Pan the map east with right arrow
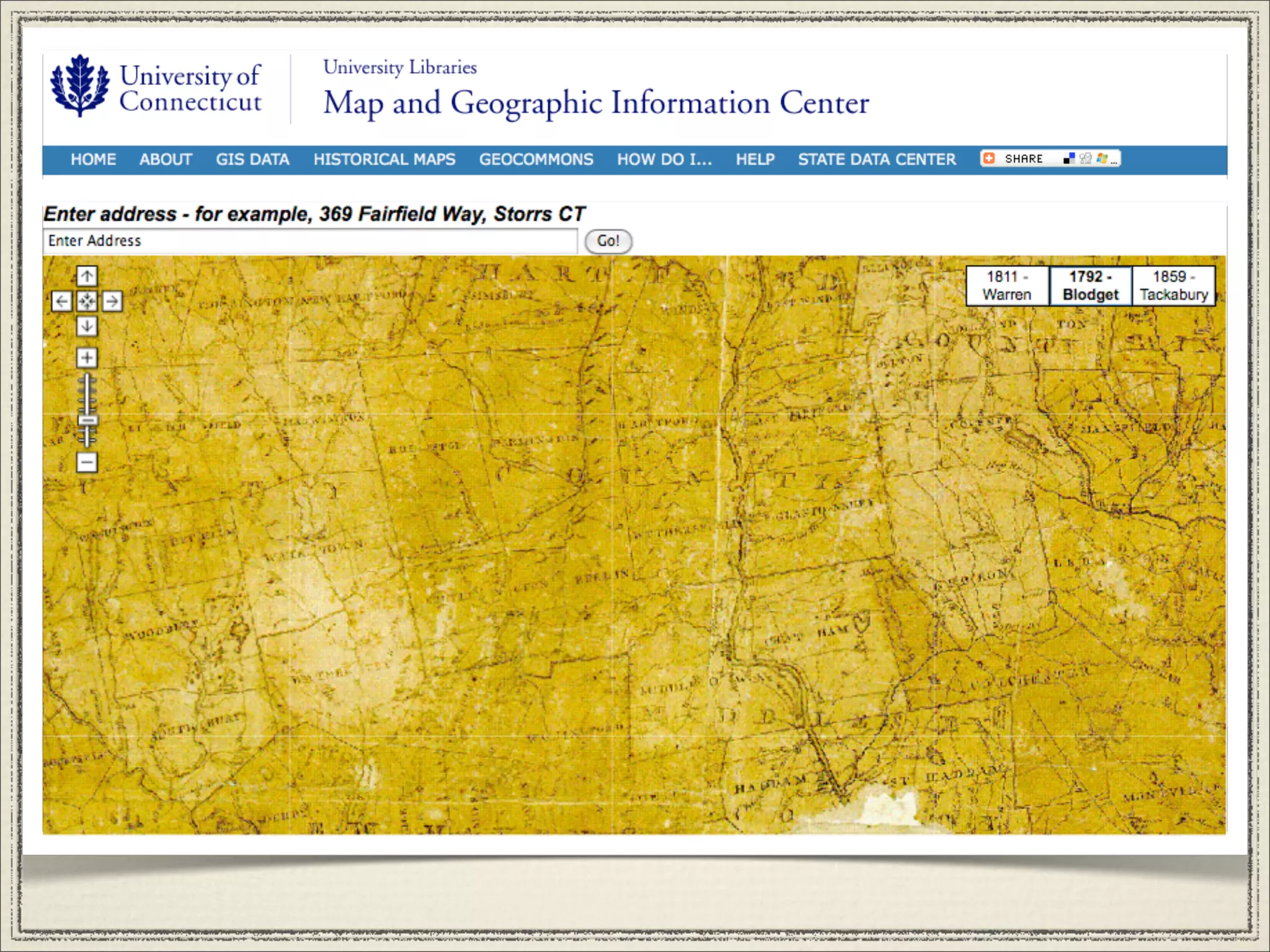 pos(112,302)
